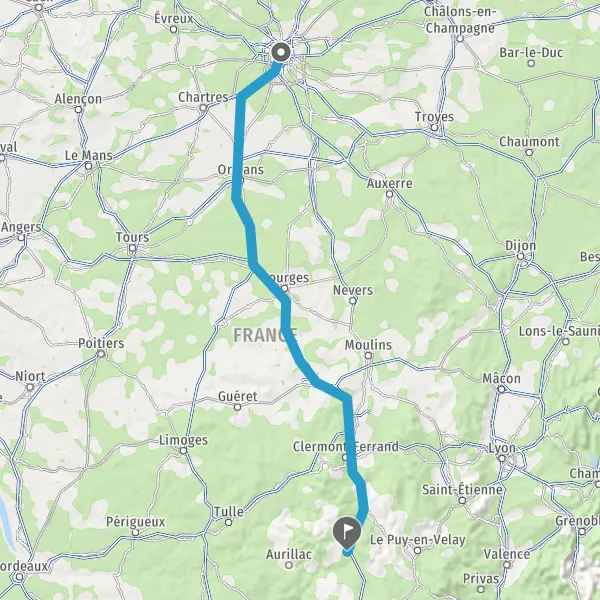This screenshot has height=600, width=600.
Task: Click the Tours city marker
Action: pyautogui.click(x=132, y=248)
